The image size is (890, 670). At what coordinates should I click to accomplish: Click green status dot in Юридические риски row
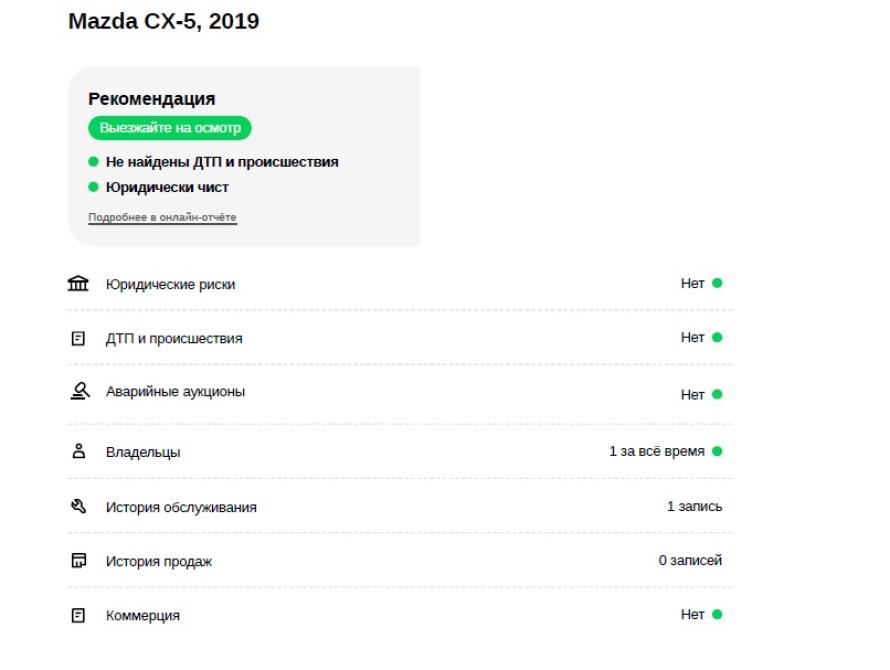[x=717, y=283]
